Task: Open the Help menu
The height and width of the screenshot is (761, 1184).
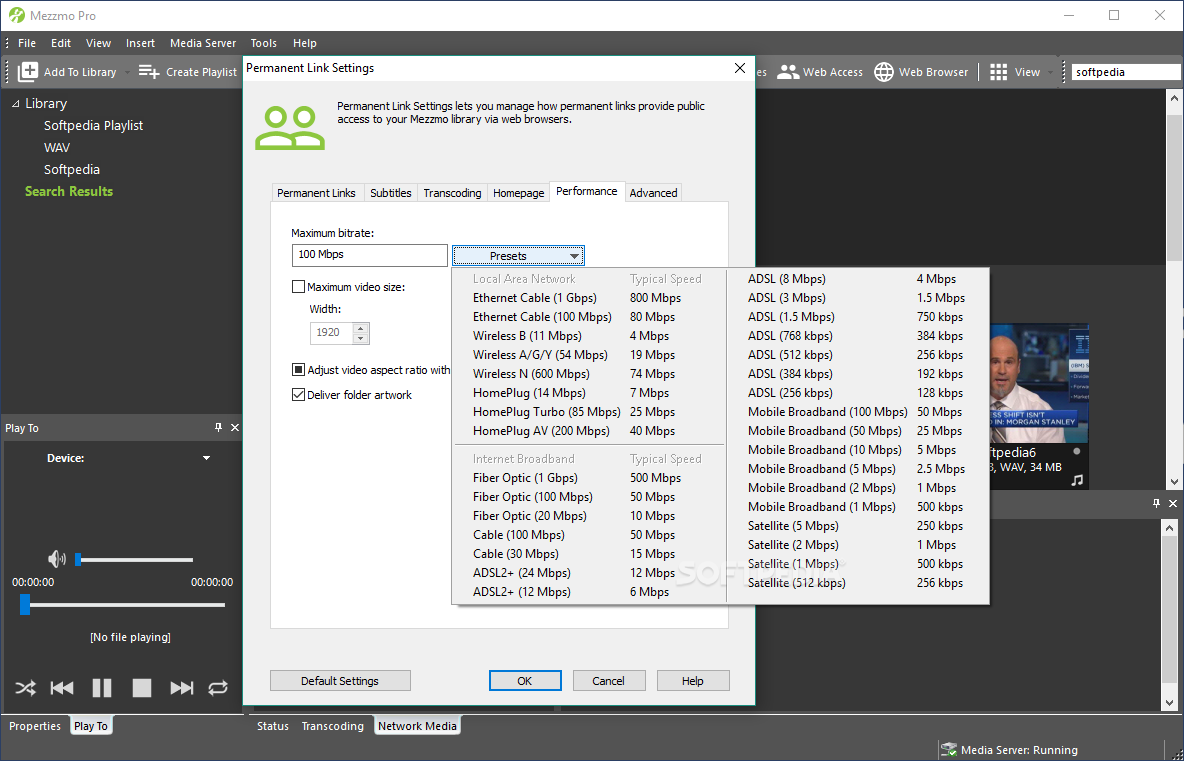Action: click(304, 43)
